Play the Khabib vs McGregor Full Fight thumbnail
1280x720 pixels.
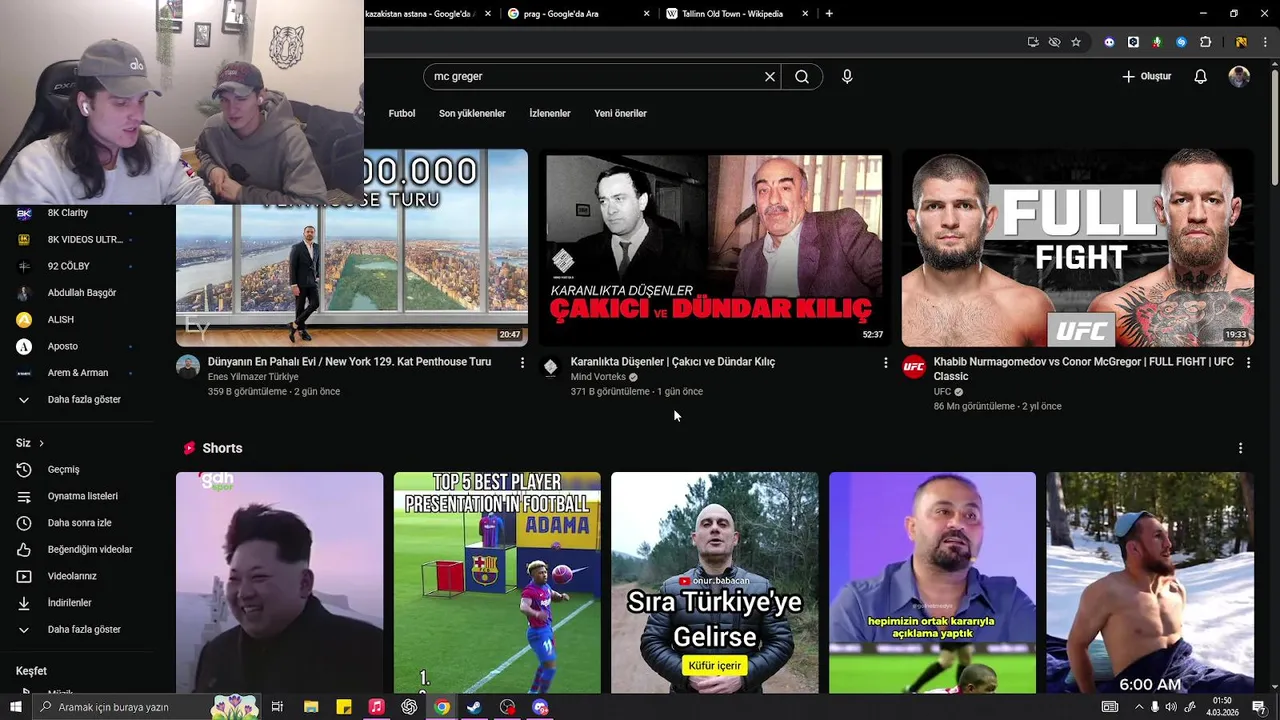1078,248
